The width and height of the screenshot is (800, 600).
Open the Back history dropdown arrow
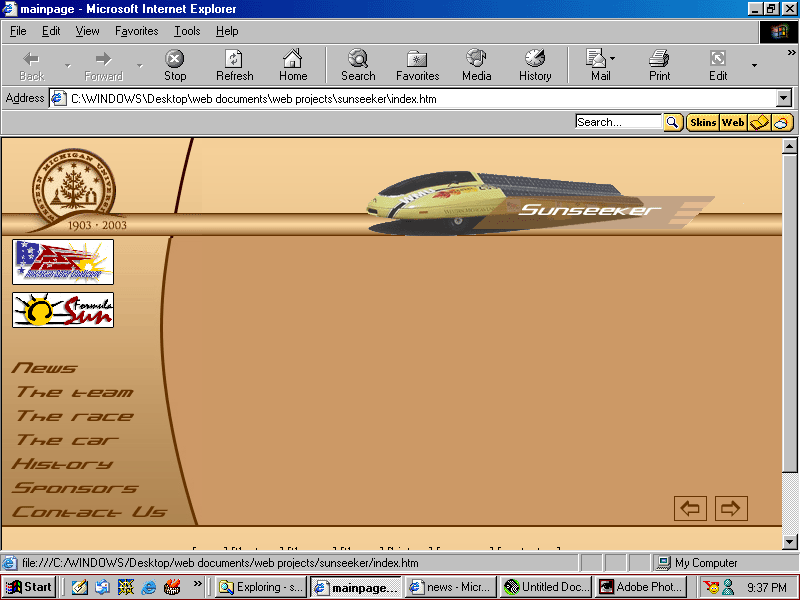click(67, 66)
